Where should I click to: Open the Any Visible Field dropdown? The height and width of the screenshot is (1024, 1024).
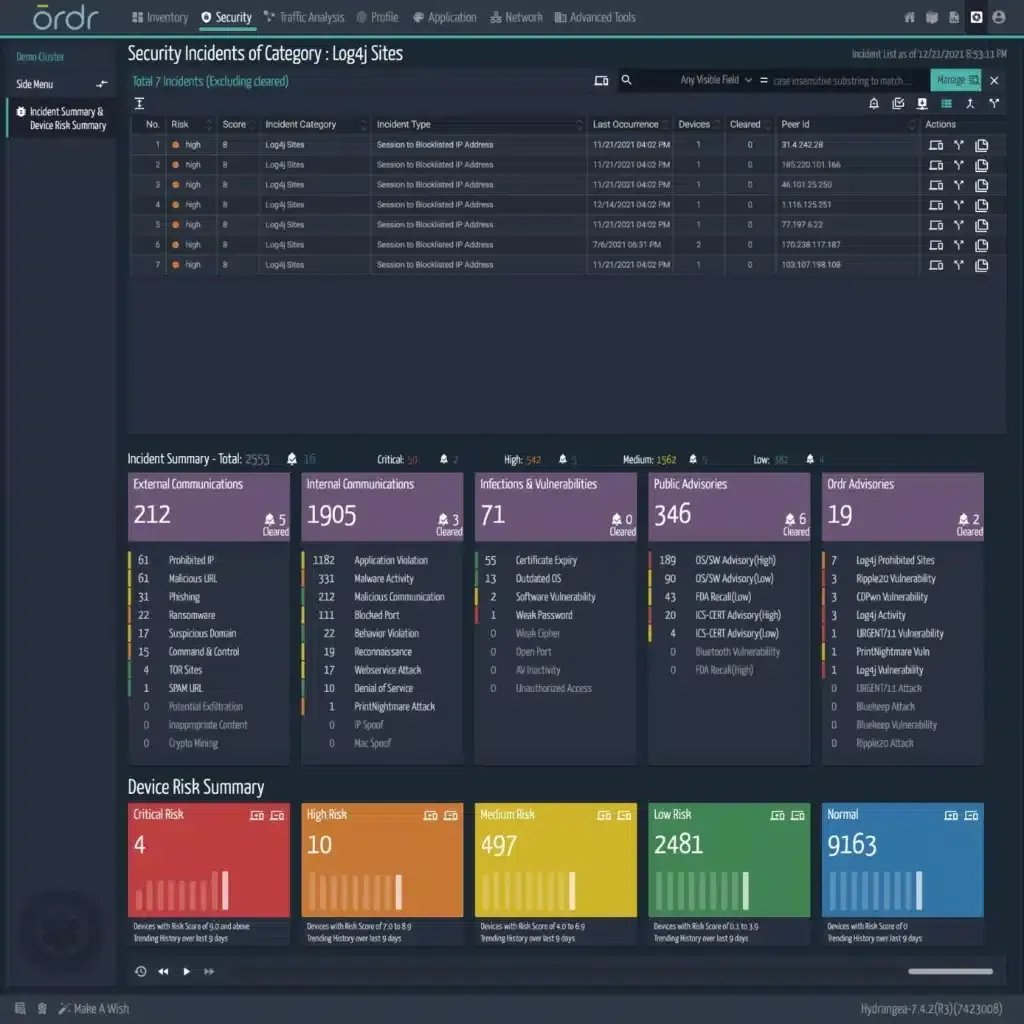715,80
